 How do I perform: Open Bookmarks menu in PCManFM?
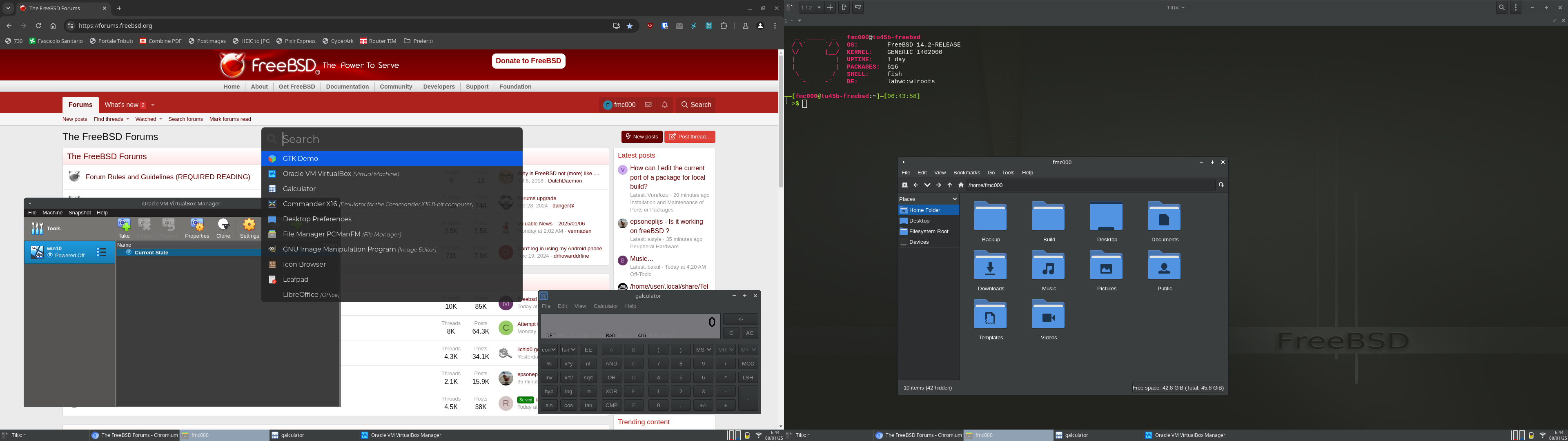(967, 173)
